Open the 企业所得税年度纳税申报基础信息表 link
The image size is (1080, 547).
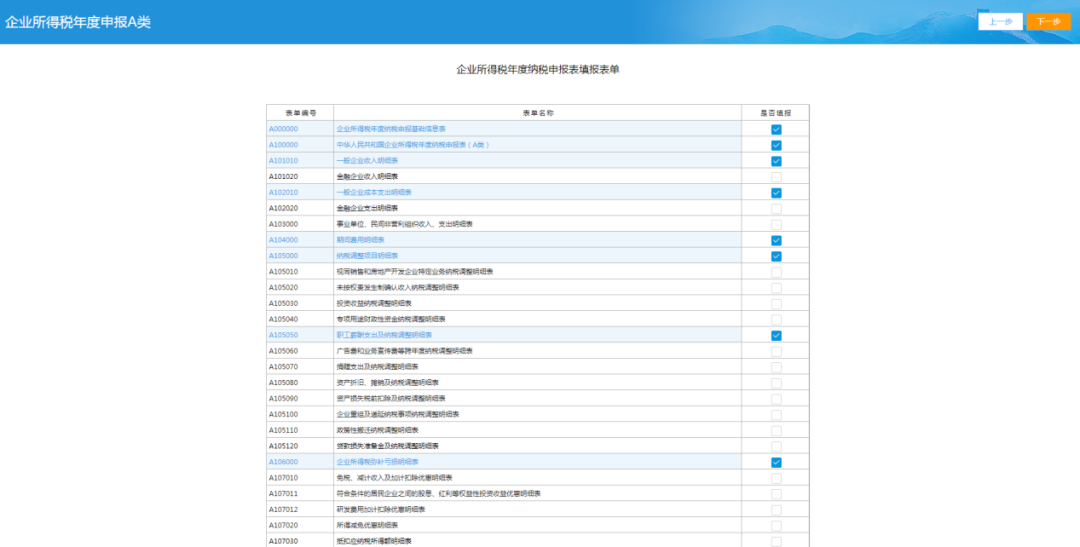pos(391,129)
